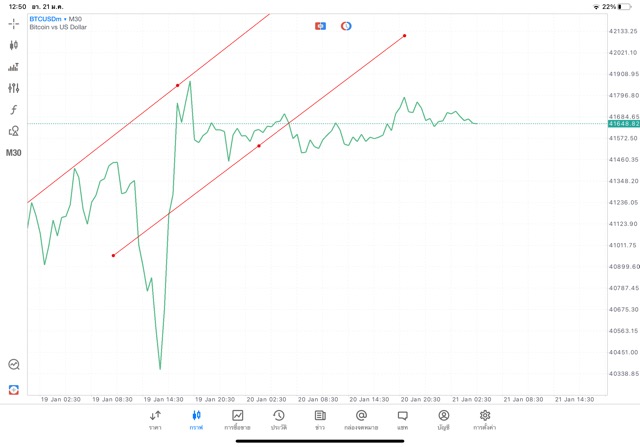Open the objects shapes tool

coord(14,131)
